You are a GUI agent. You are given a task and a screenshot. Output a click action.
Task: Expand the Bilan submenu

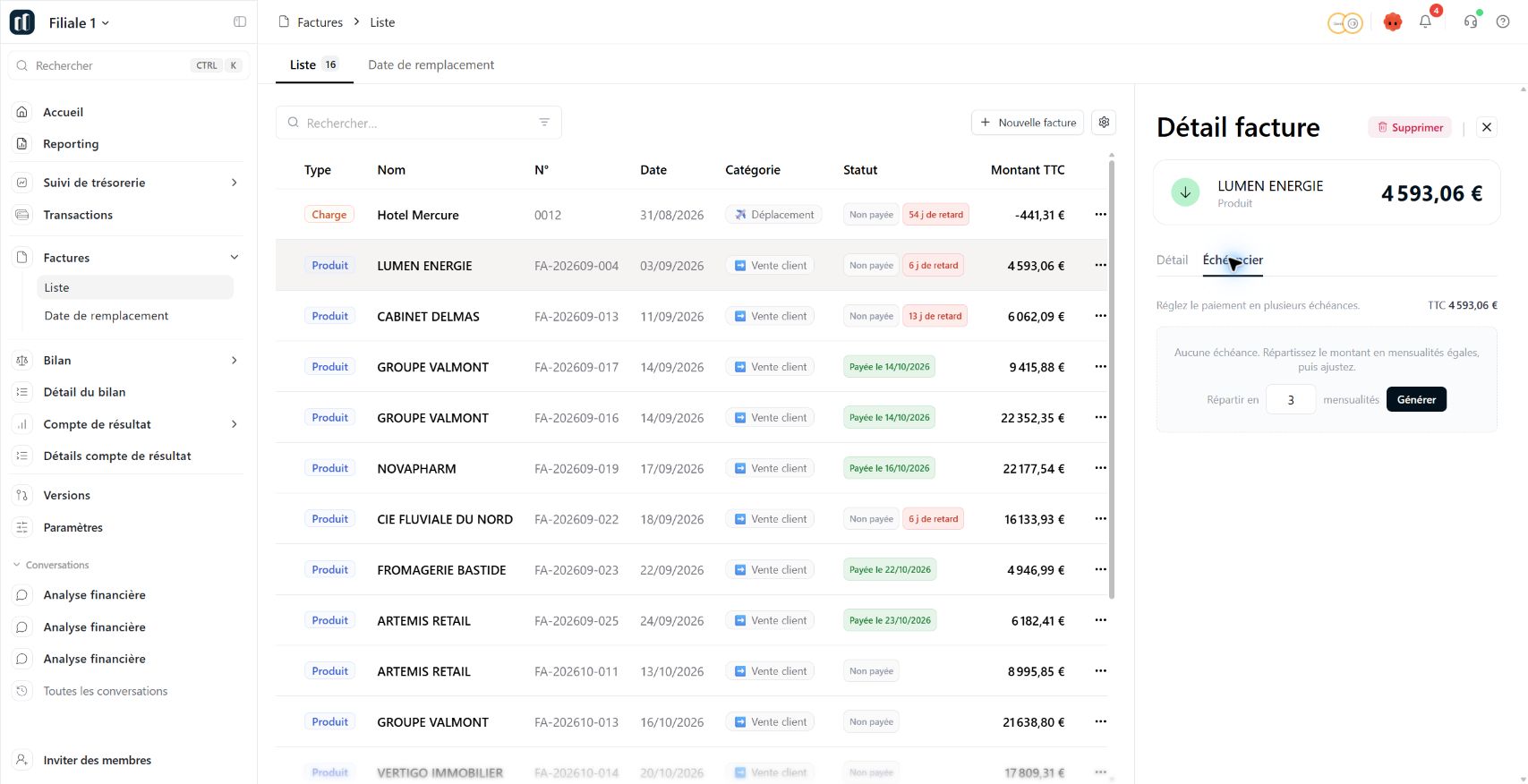pos(235,360)
